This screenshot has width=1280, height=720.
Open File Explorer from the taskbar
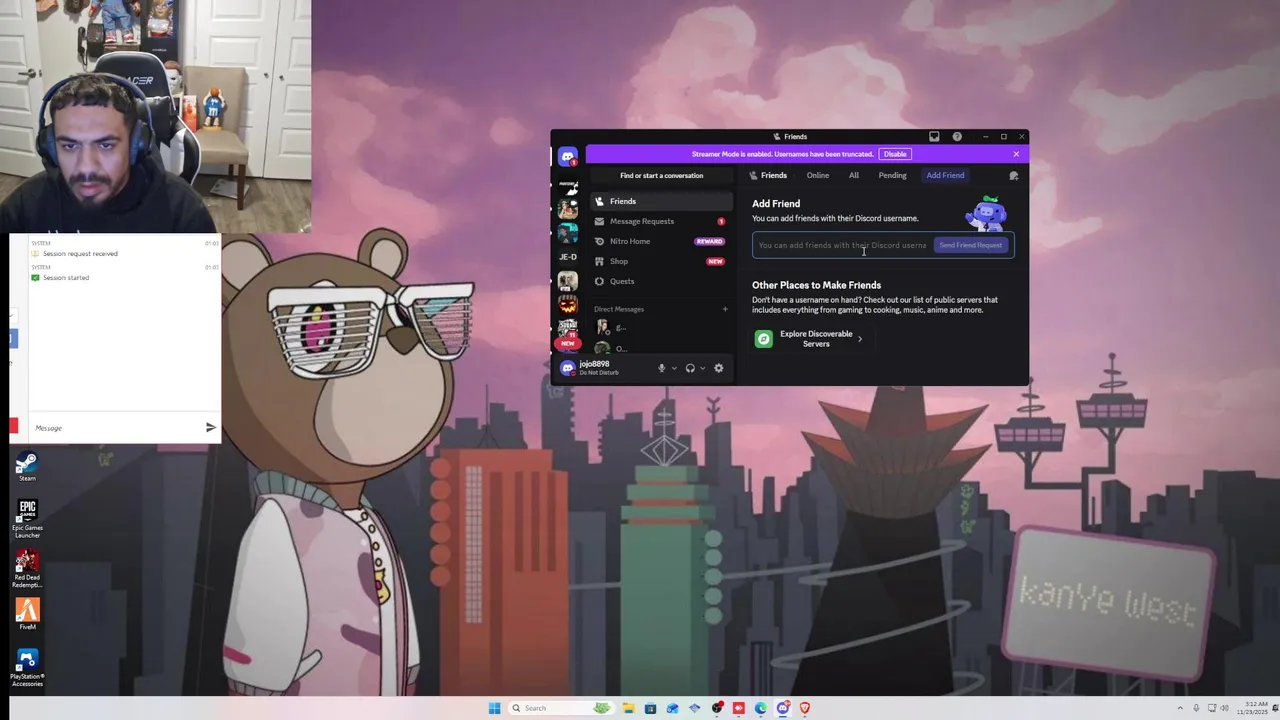coord(628,708)
